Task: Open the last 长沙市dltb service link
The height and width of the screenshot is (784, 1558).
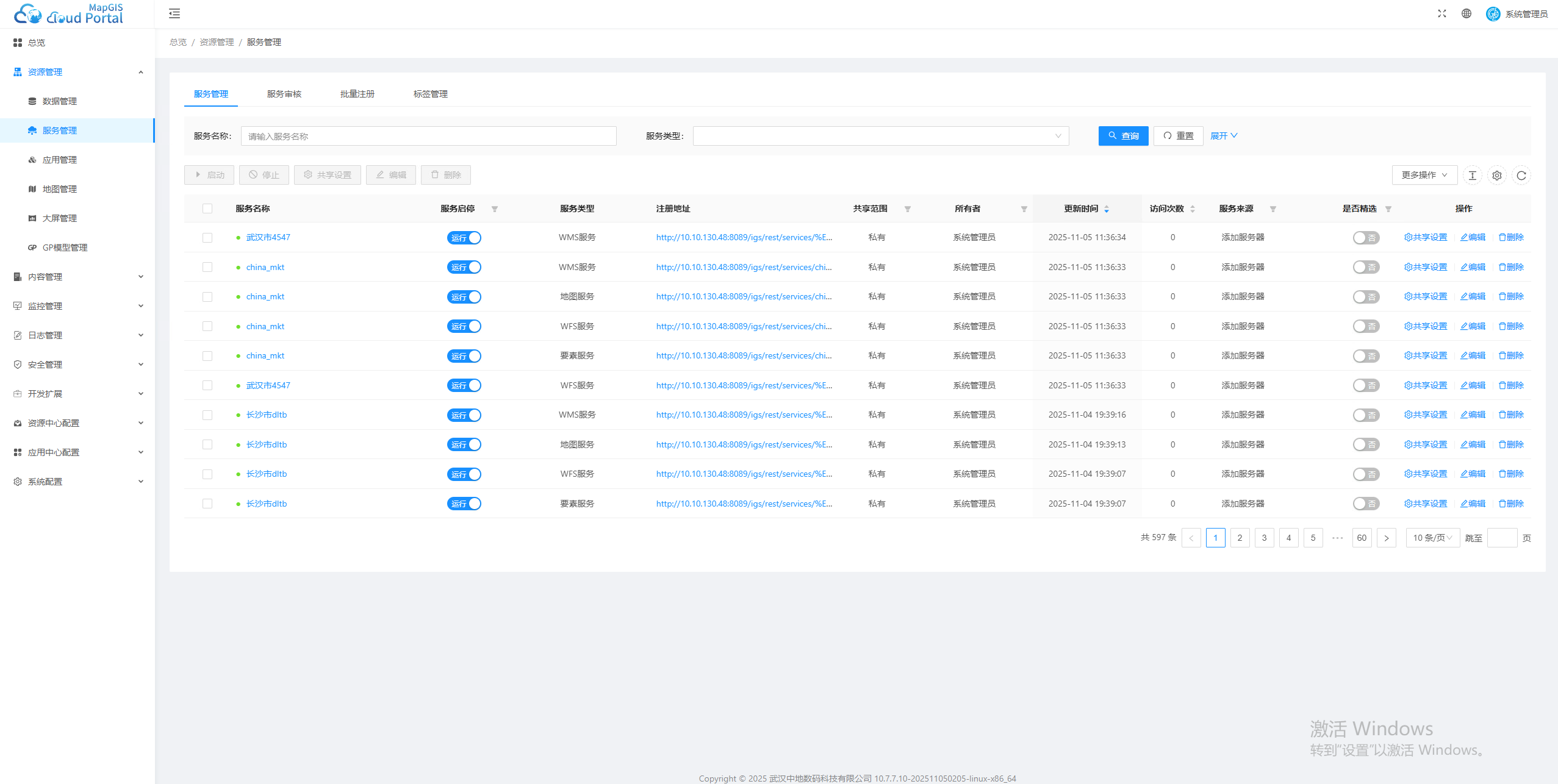Action: 267,504
